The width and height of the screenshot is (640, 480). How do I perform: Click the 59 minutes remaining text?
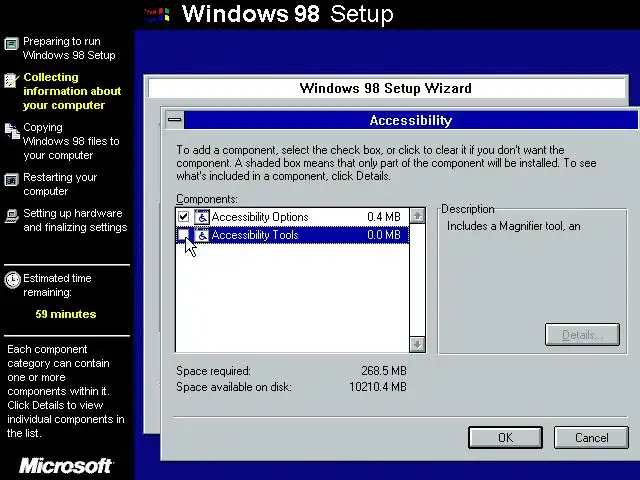pos(66,314)
